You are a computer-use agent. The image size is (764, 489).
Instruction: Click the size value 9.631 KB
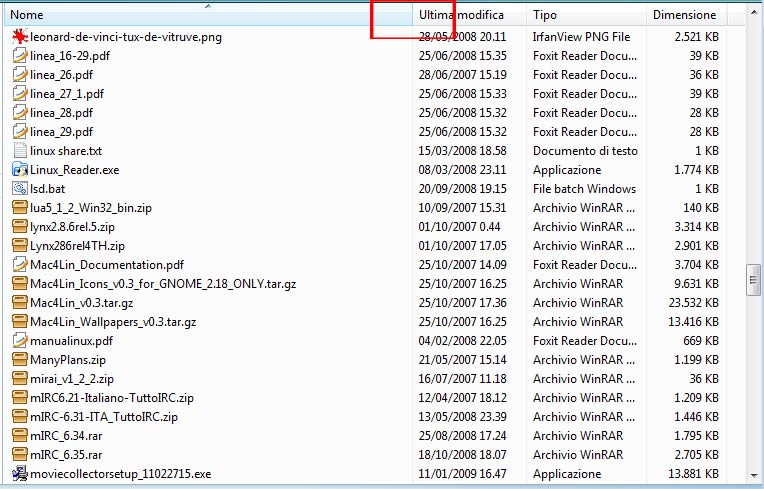[x=696, y=284]
